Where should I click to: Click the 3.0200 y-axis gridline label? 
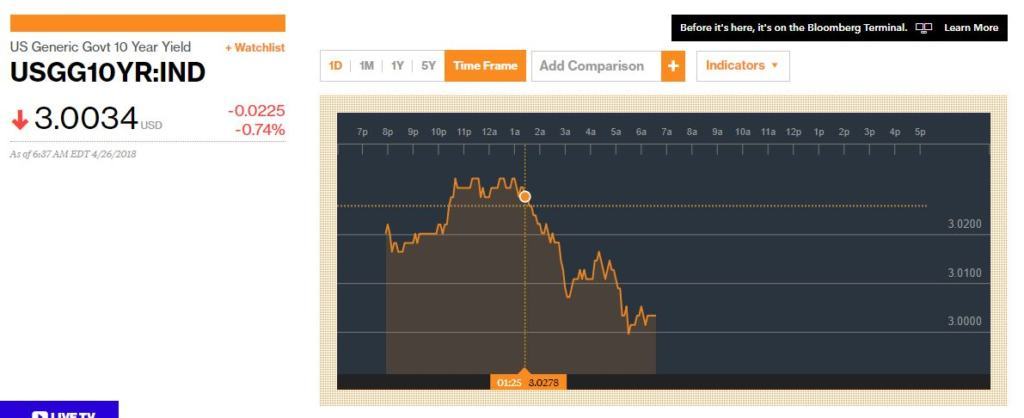(x=964, y=224)
